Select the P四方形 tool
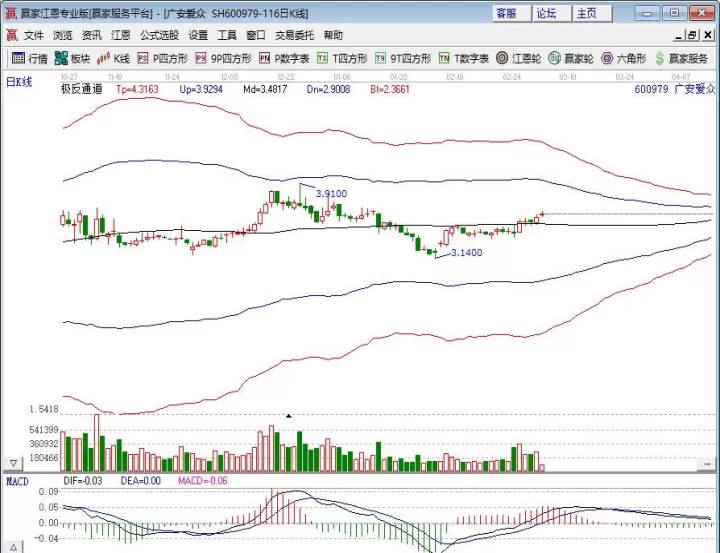This screenshot has width=720, height=553. [163, 58]
